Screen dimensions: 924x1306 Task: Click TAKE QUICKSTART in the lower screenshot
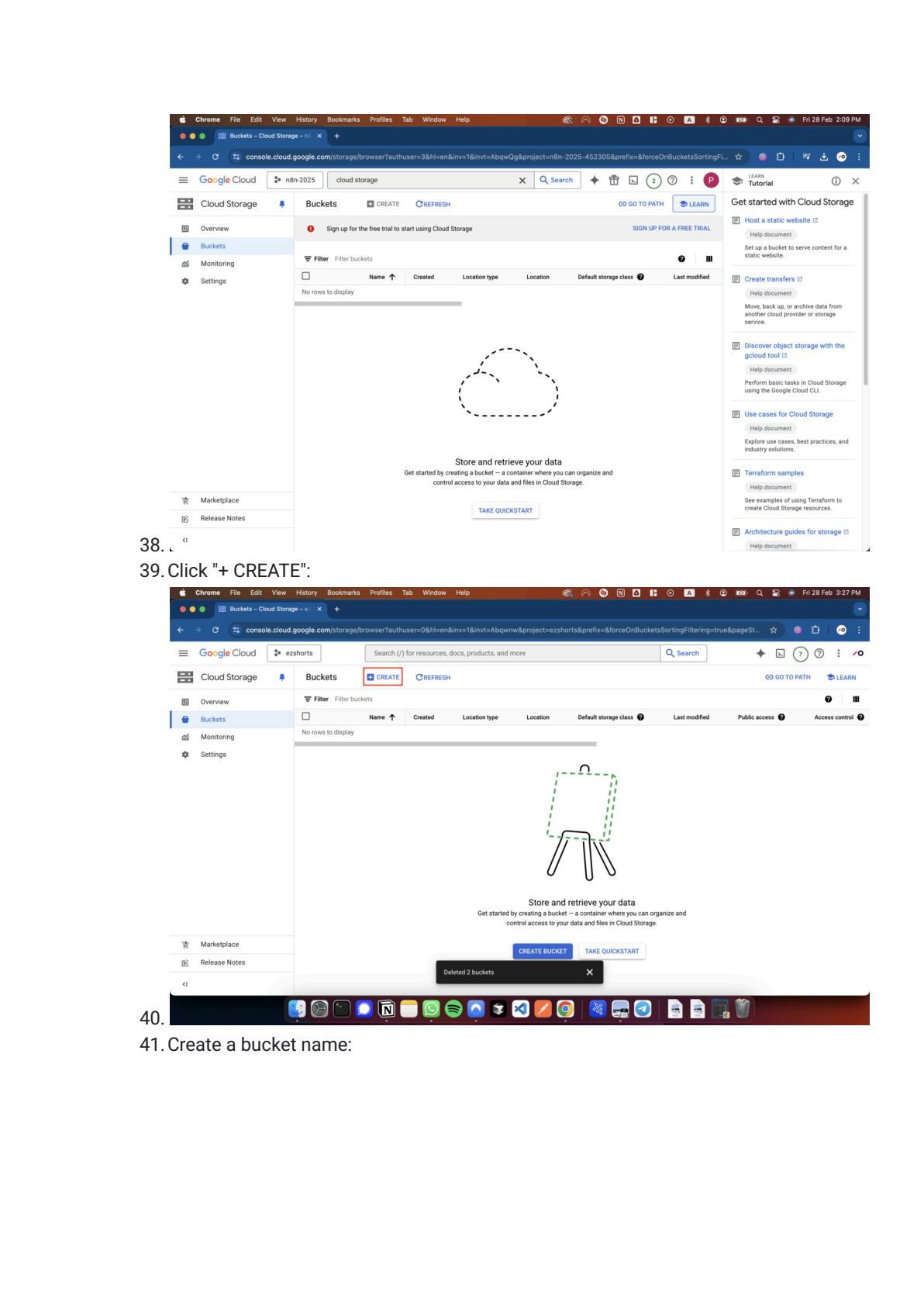point(612,951)
